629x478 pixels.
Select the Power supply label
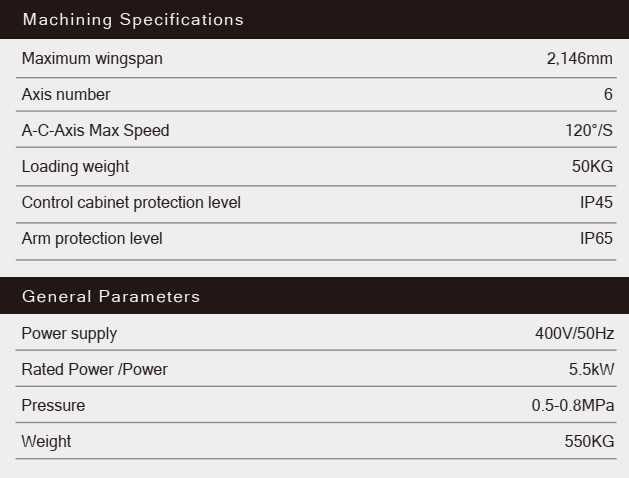point(70,334)
